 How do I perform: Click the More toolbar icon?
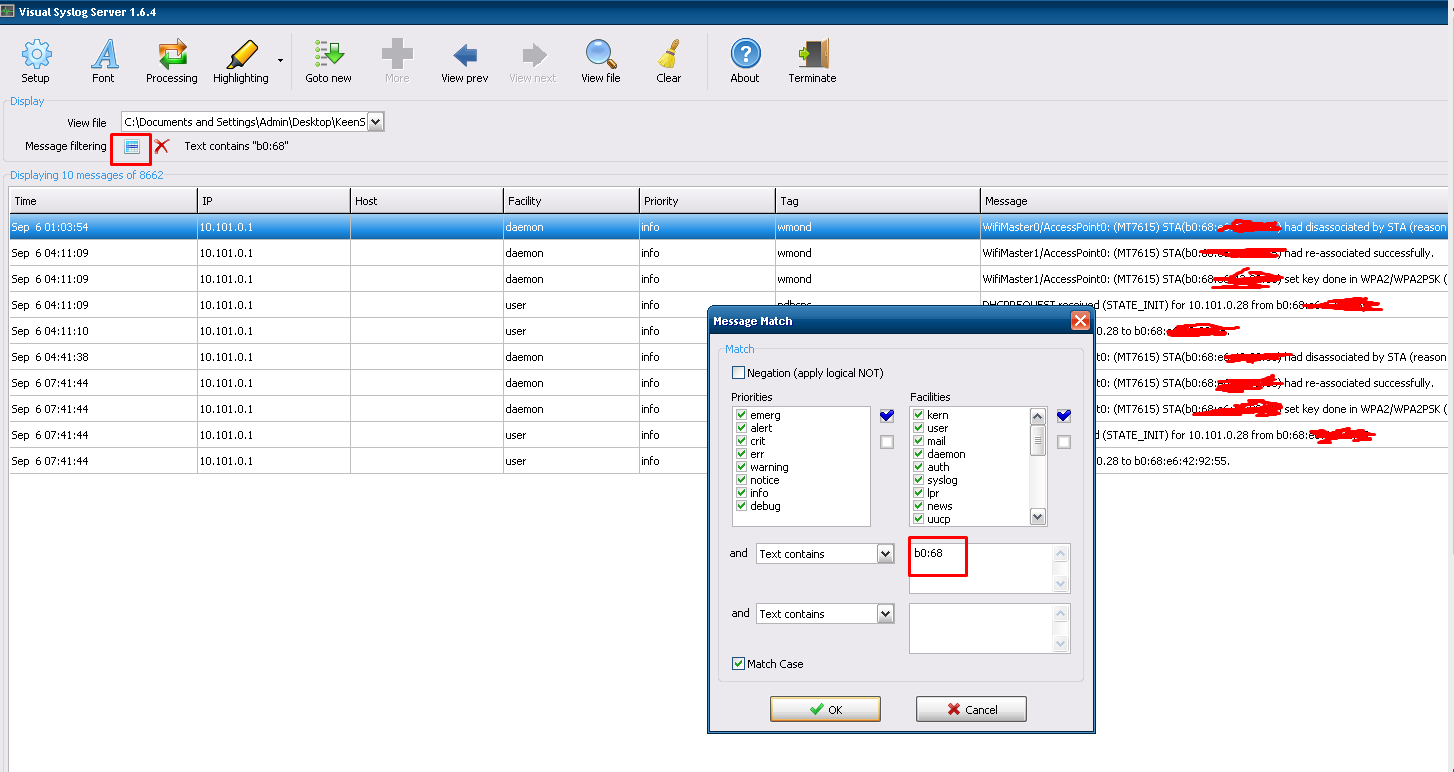(397, 61)
